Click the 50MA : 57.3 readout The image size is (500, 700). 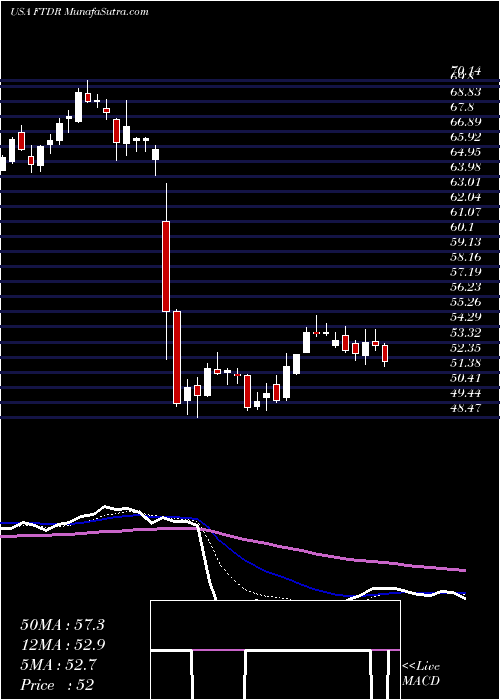pos(62,625)
